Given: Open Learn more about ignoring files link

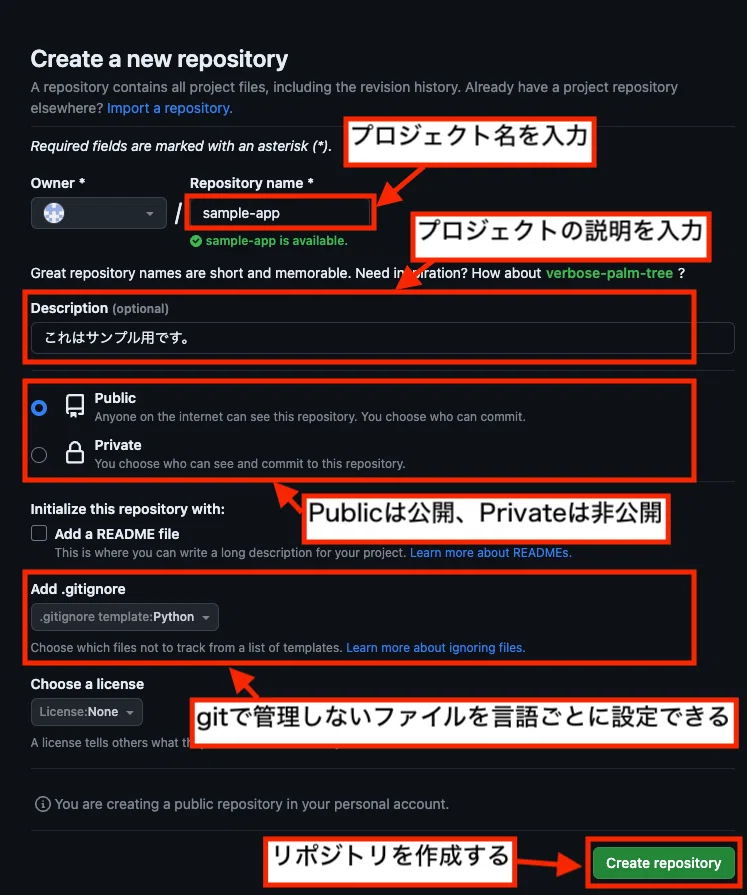Looking at the screenshot, I should [x=435, y=648].
